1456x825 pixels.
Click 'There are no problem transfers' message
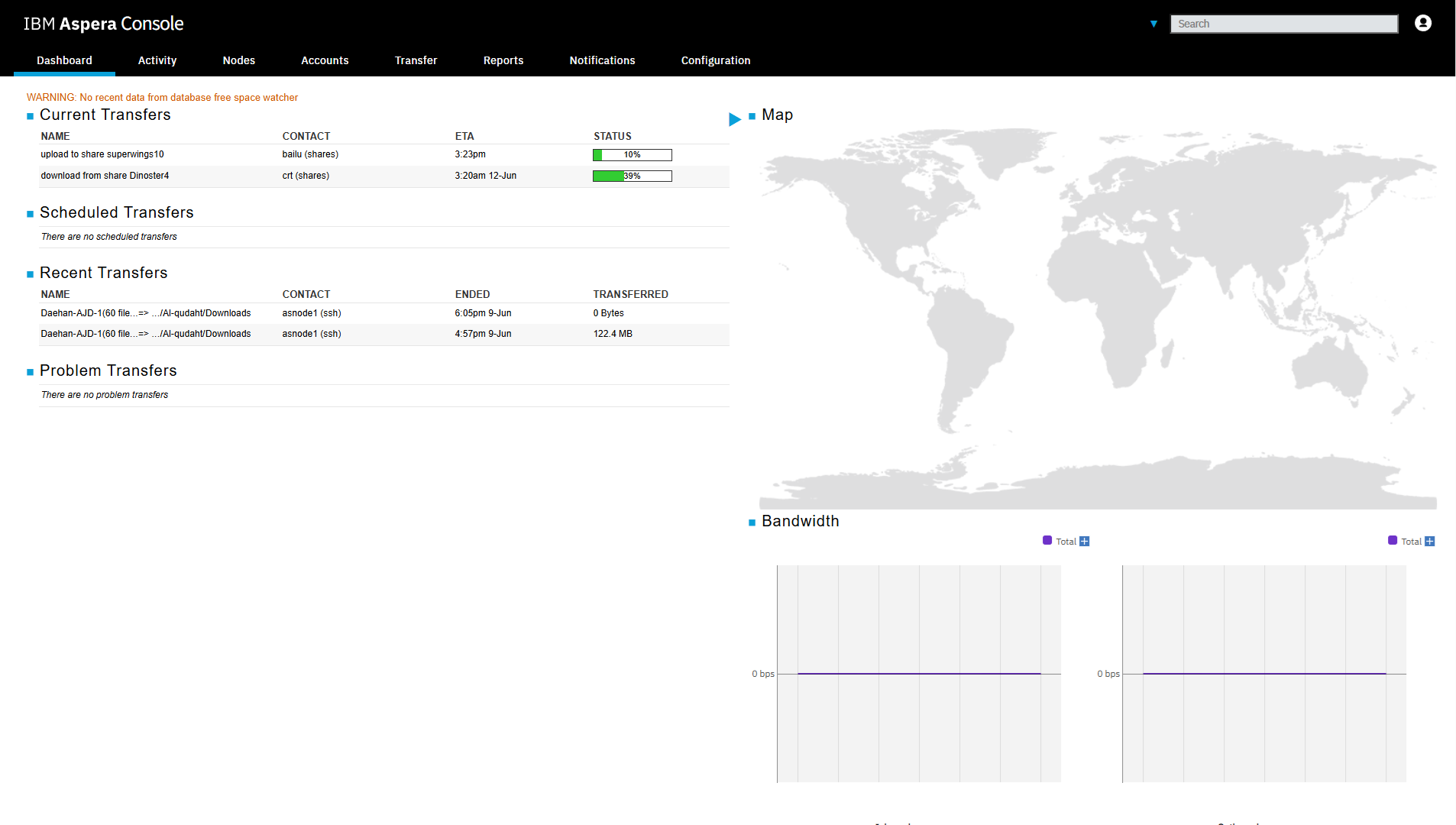[x=105, y=395]
